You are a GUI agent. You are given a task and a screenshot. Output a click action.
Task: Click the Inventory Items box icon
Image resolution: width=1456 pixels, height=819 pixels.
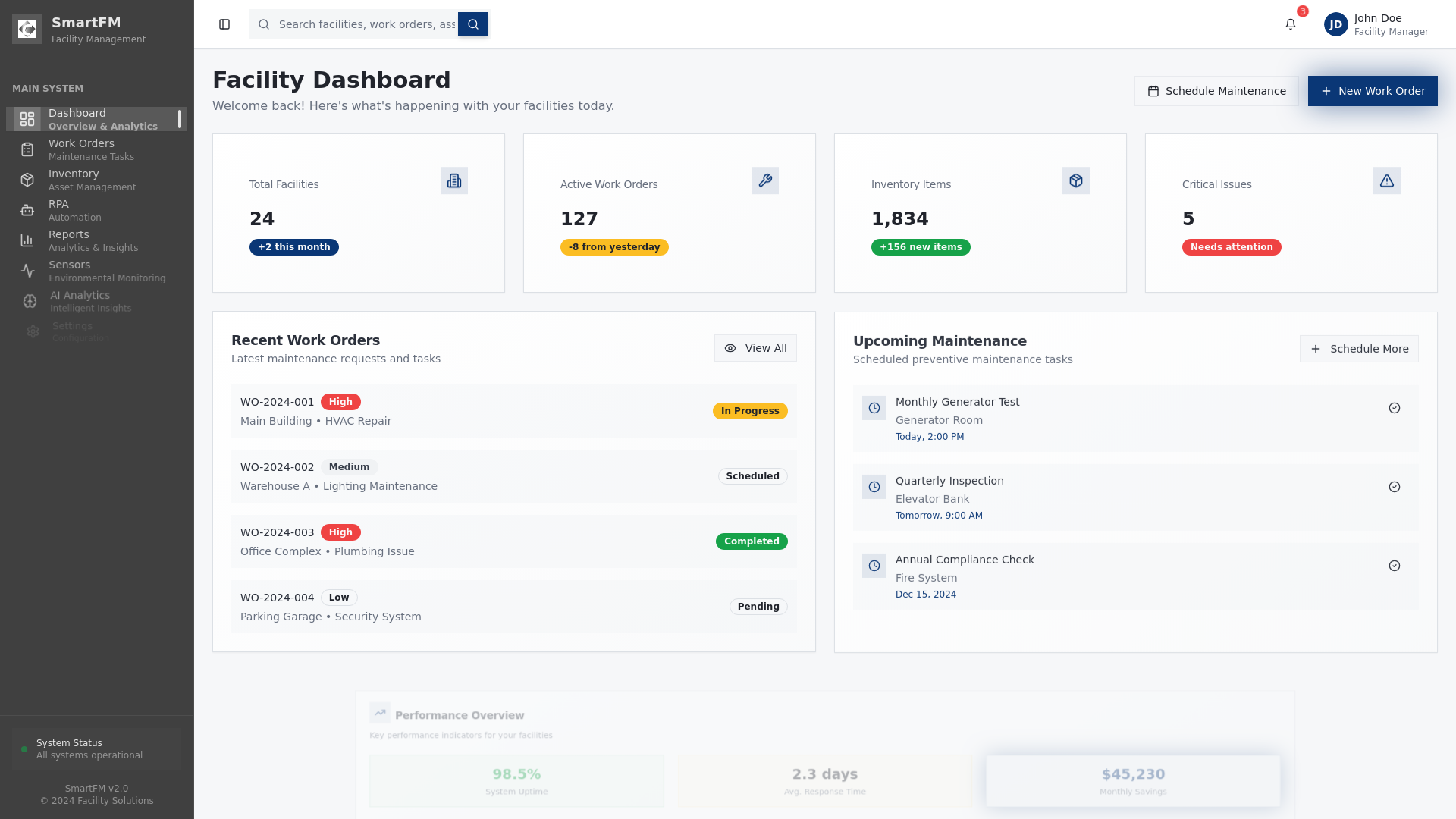coord(1076,180)
